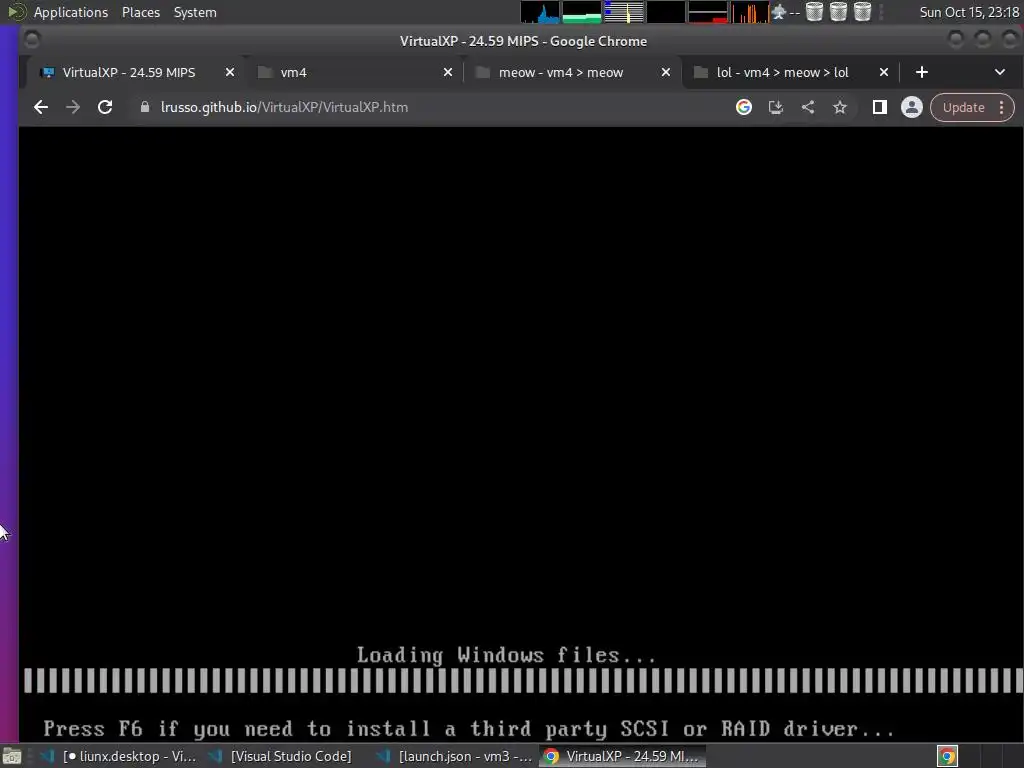Expand the tab search dropdown chevron
Screen dimensions: 1024x768
point(999,72)
